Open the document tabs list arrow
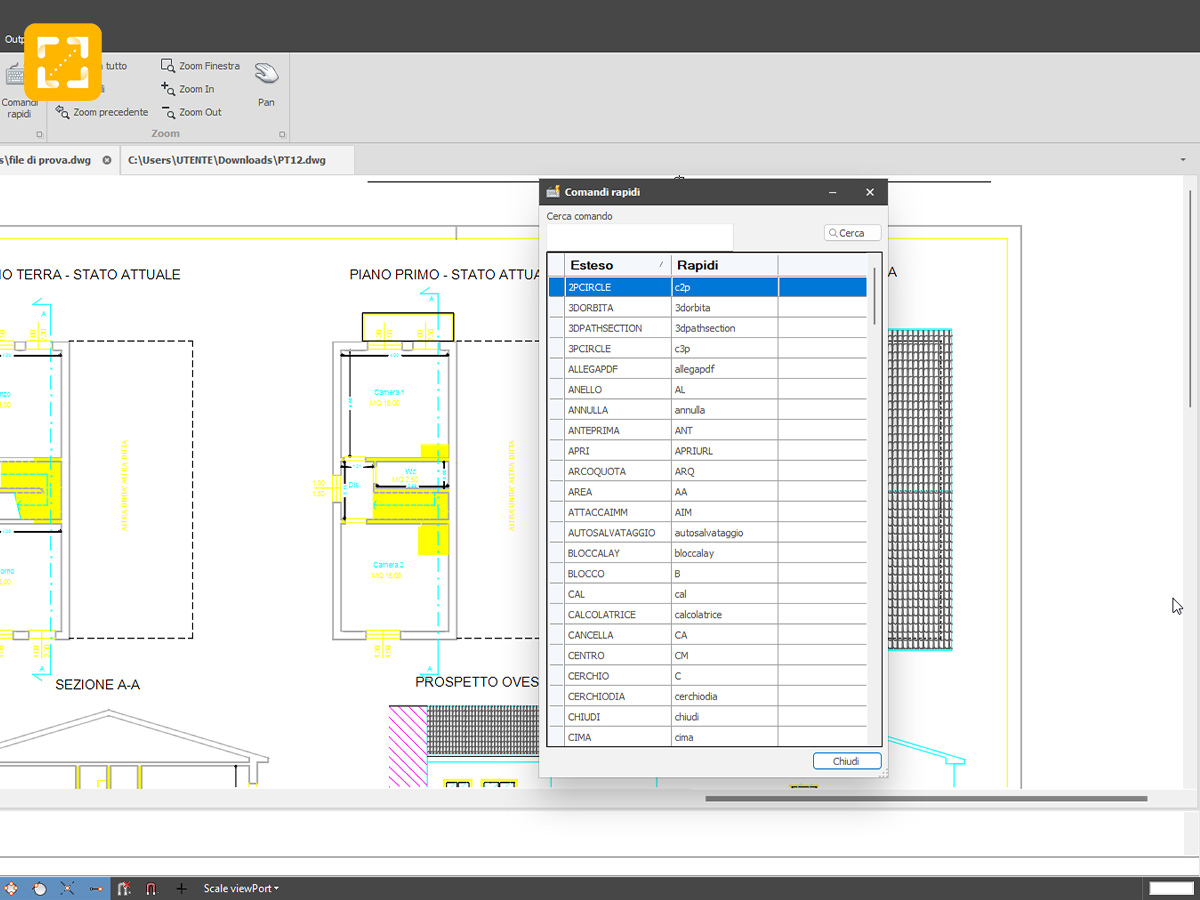1200x900 pixels. 1183,160
